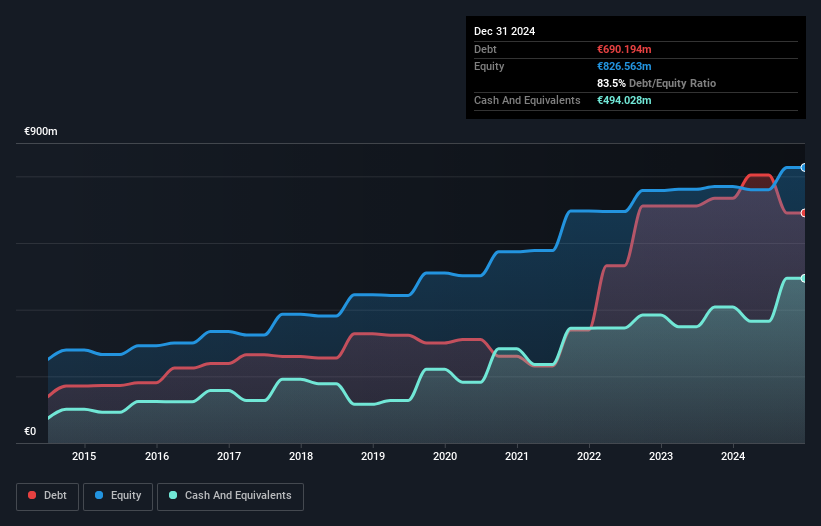821x526 pixels.
Task: Click the 83.5% Debt/Equity Ratio text
Action: click(656, 83)
